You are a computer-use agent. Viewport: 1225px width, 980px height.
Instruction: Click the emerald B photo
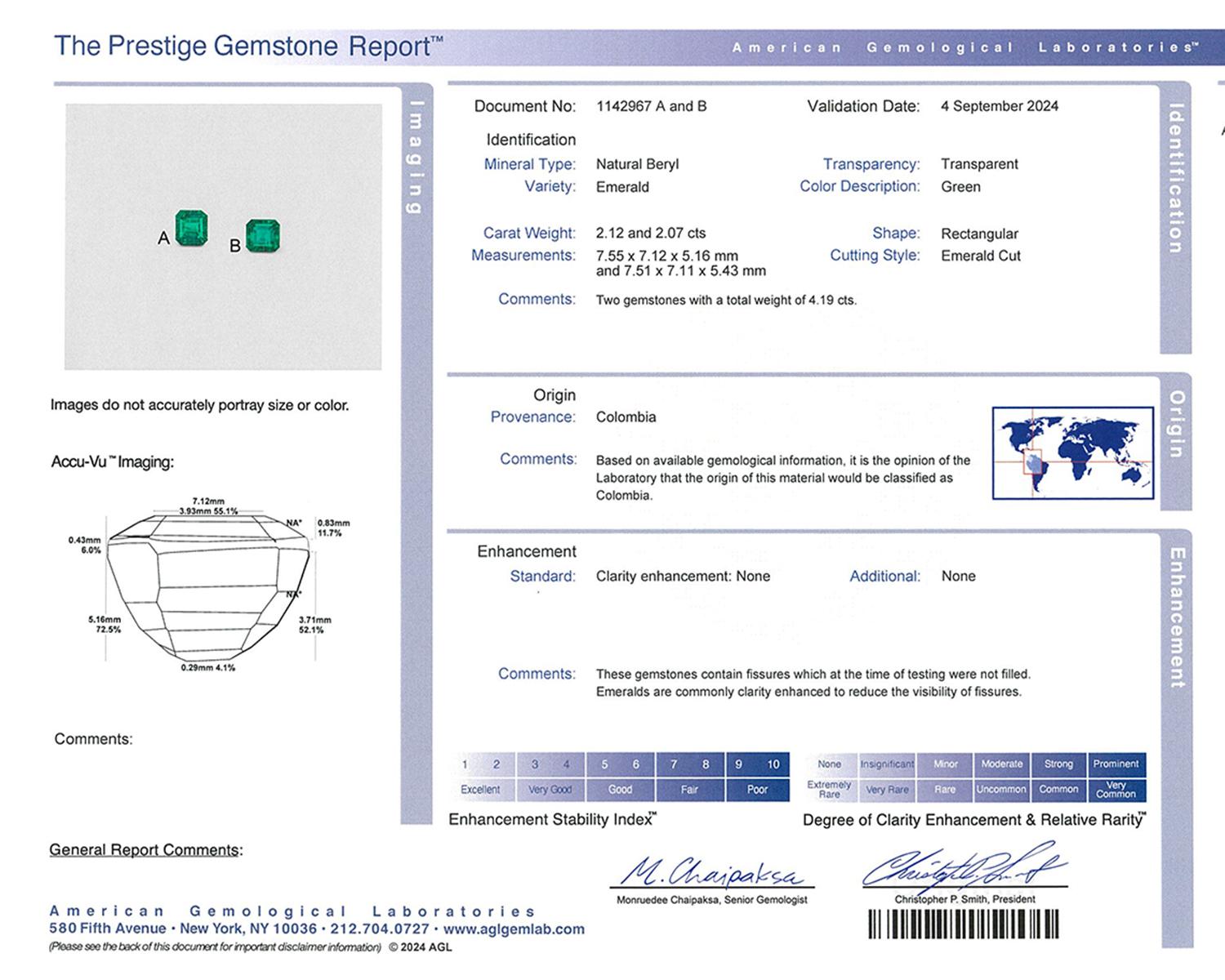pyautogui.click(x=263, y=237)
